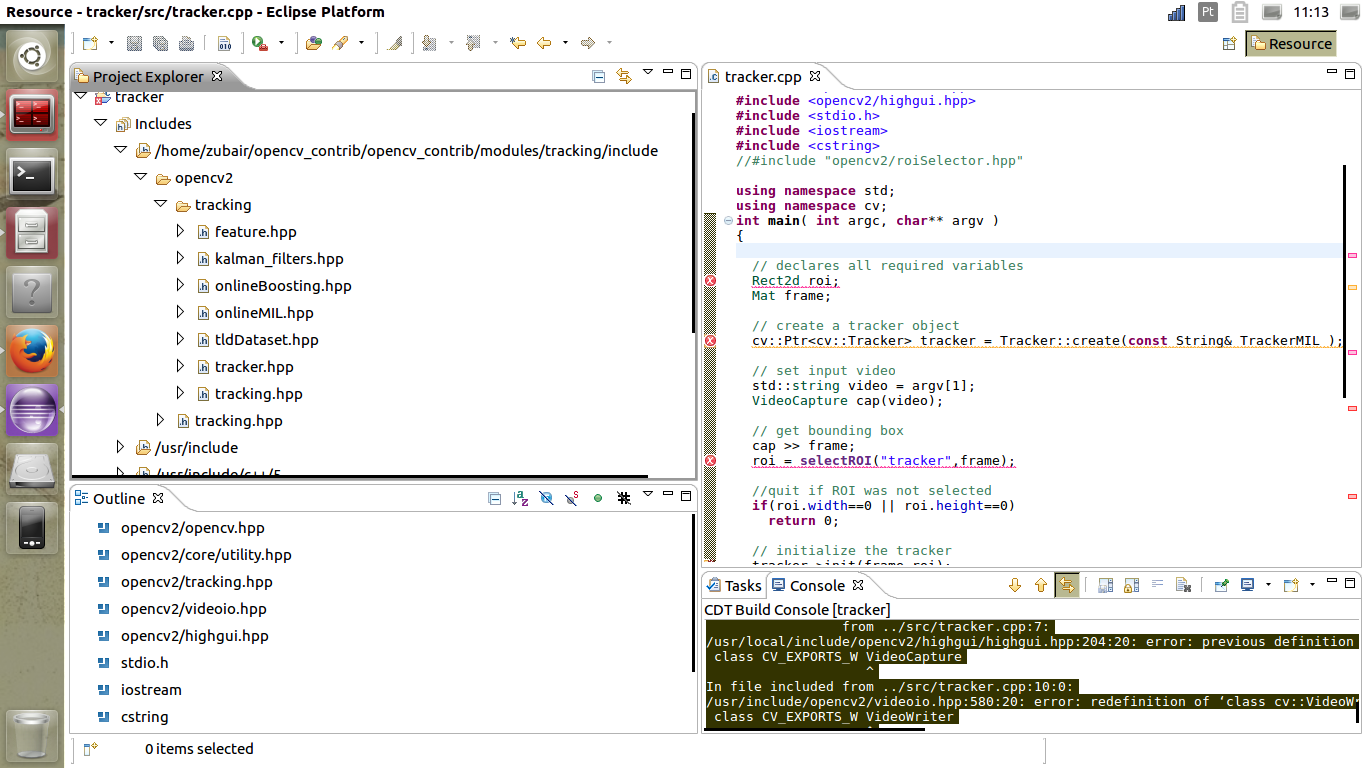The width and height of the screenshot is (1366, 768).
Task: Select the tracker.cpp editor tab
Action: [x=763, y=76]
